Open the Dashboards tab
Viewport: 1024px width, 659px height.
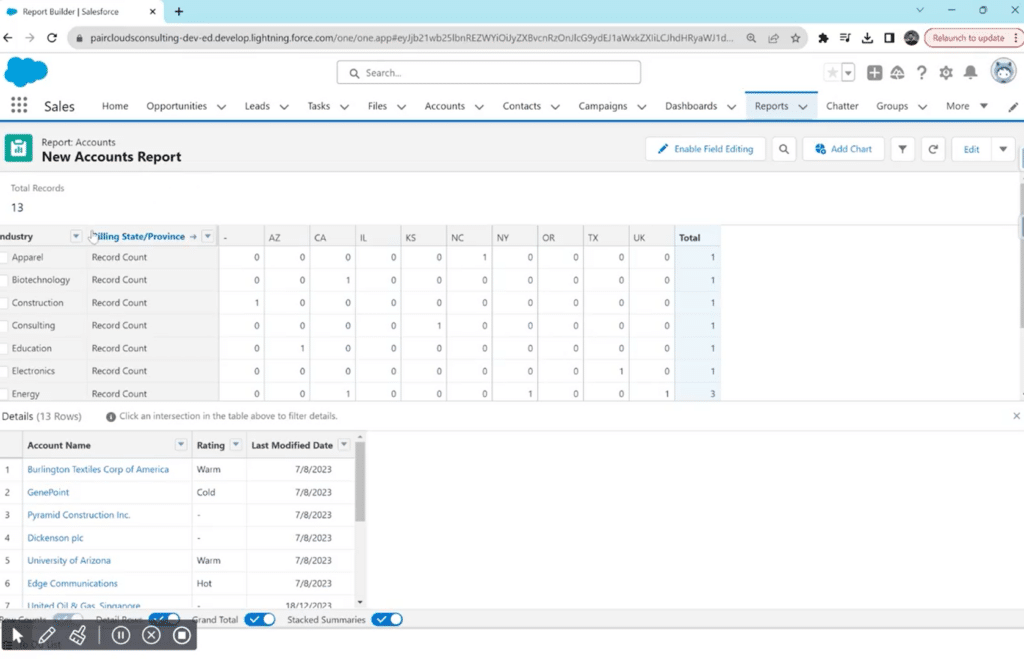point(691,106)
